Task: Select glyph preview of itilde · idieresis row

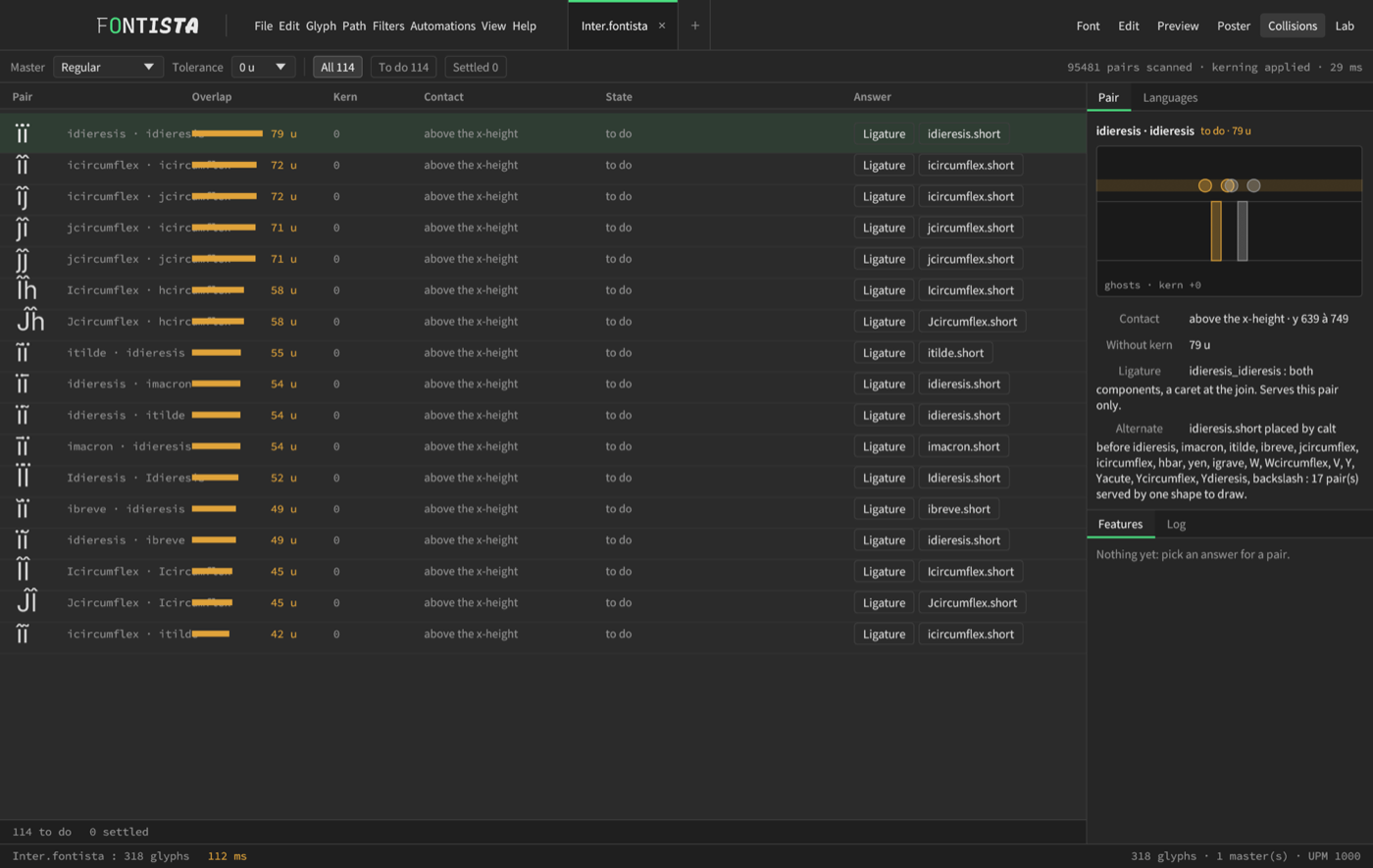Action: pos(23,352)
